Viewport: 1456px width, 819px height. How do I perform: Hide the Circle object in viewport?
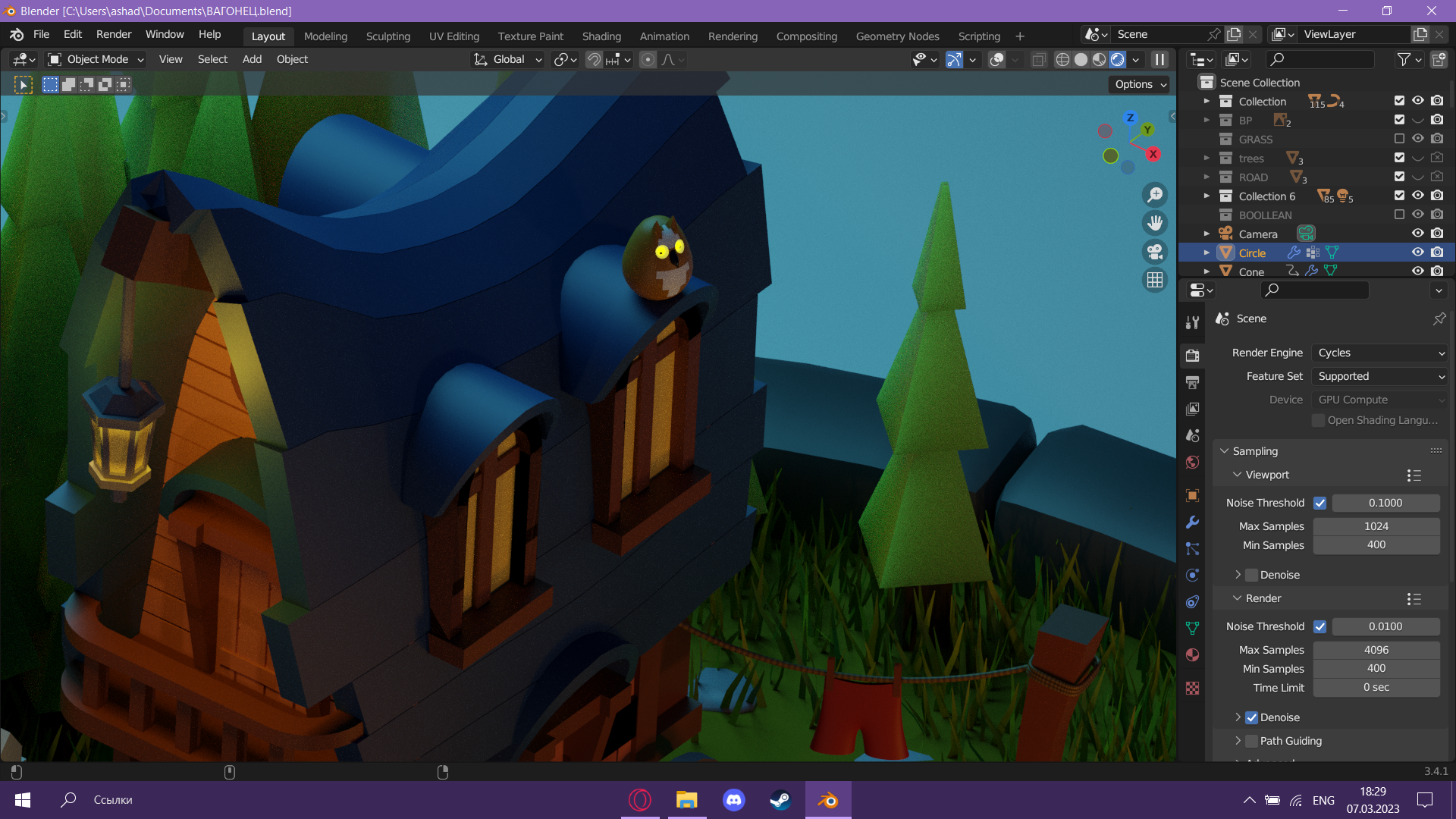1417,253
